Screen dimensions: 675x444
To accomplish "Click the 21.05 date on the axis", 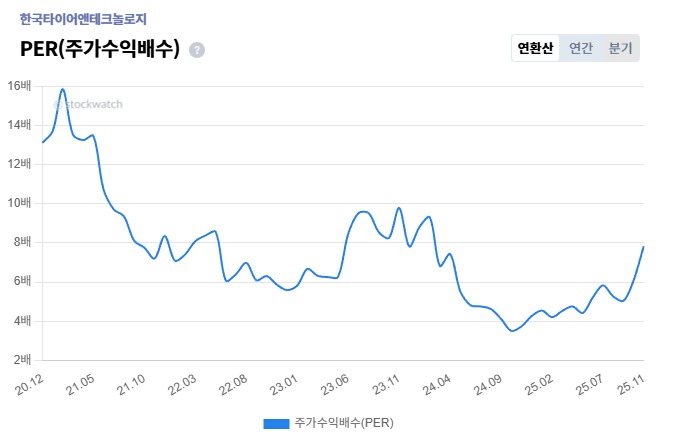I will (x=81, y=384).
